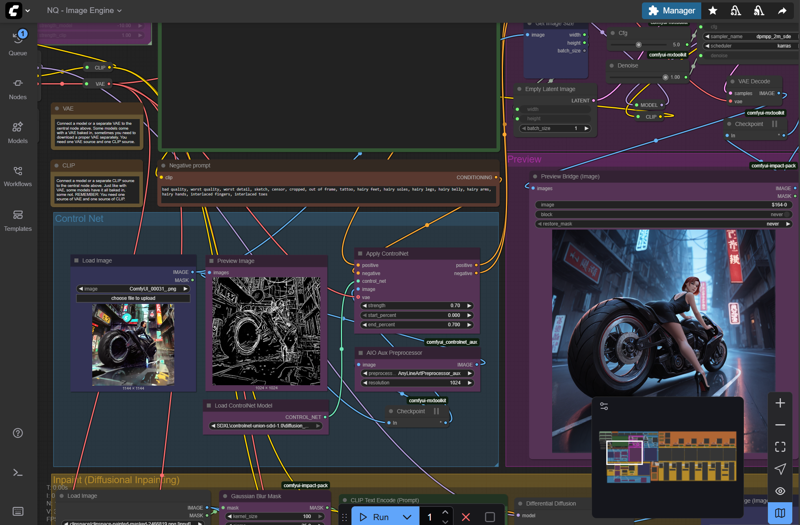Click the Manager button
This screenshot has height=525, width=800.
671,11
